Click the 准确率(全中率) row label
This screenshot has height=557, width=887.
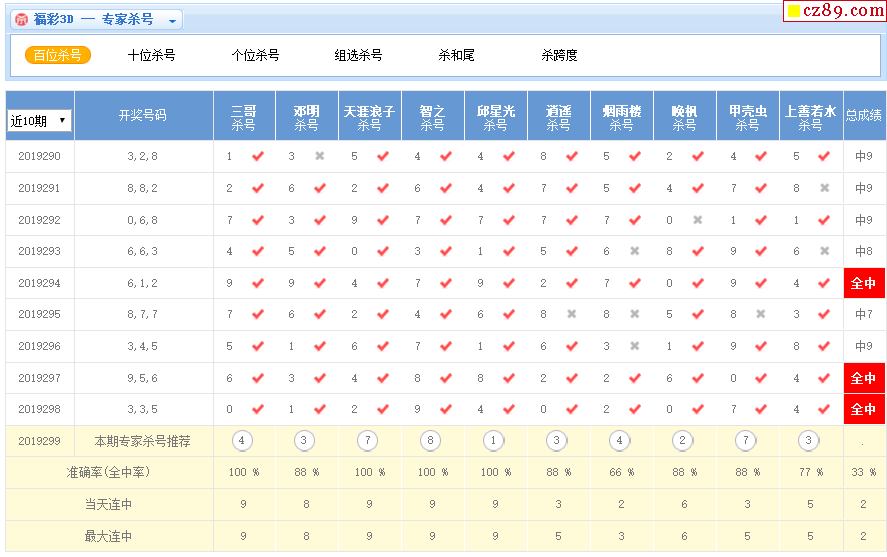point(109,472)
